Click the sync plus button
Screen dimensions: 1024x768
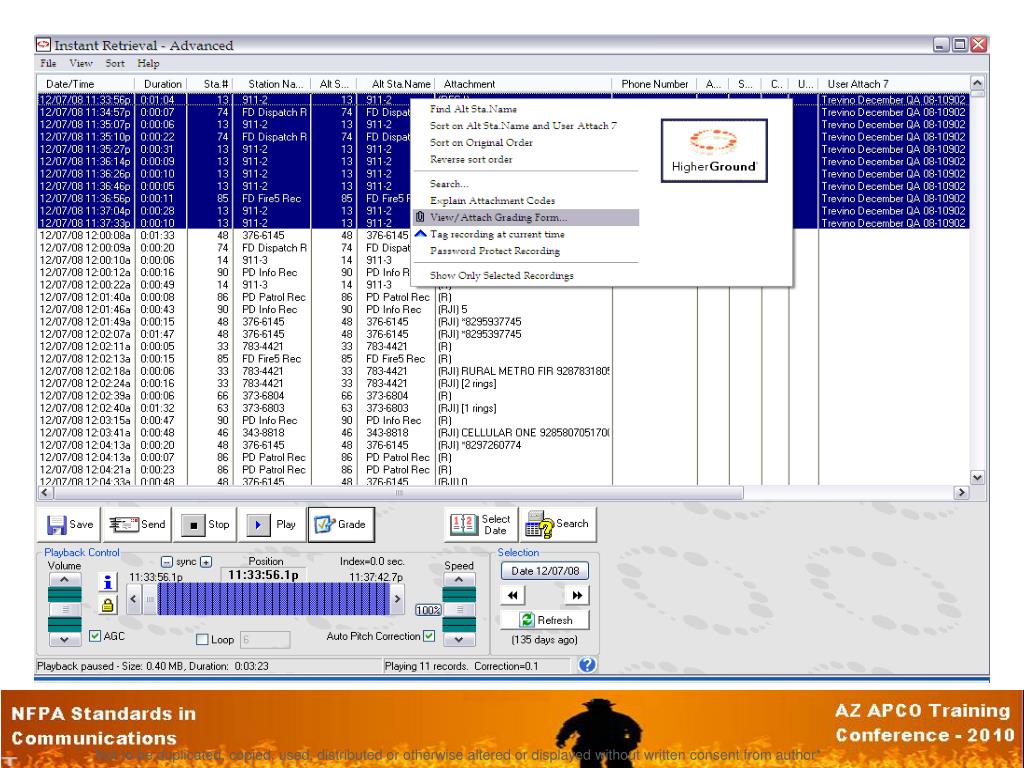pyautogui.click(x=206, y=562)
